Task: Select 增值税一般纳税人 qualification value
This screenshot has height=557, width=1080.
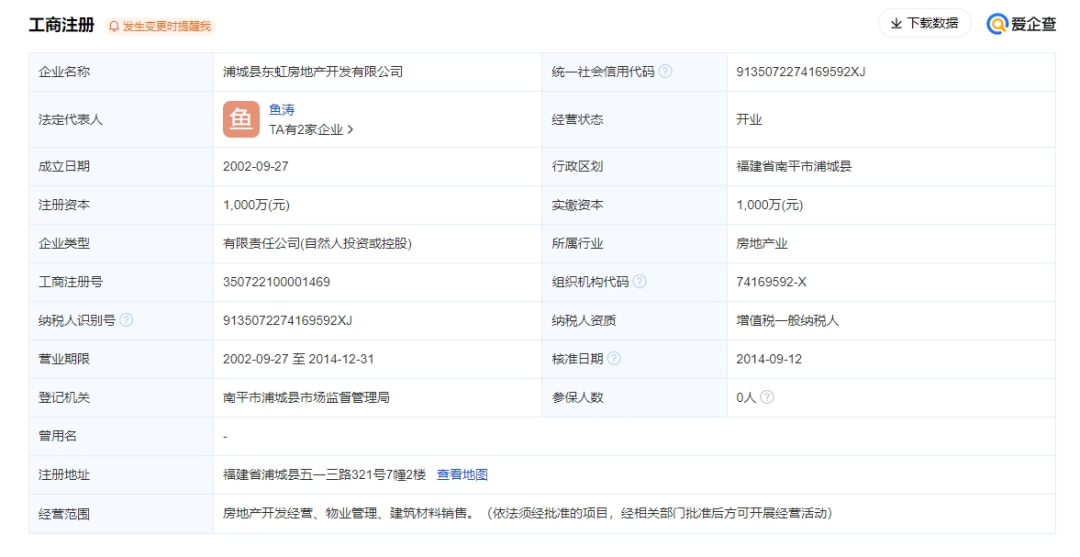Action: [787, 320]
